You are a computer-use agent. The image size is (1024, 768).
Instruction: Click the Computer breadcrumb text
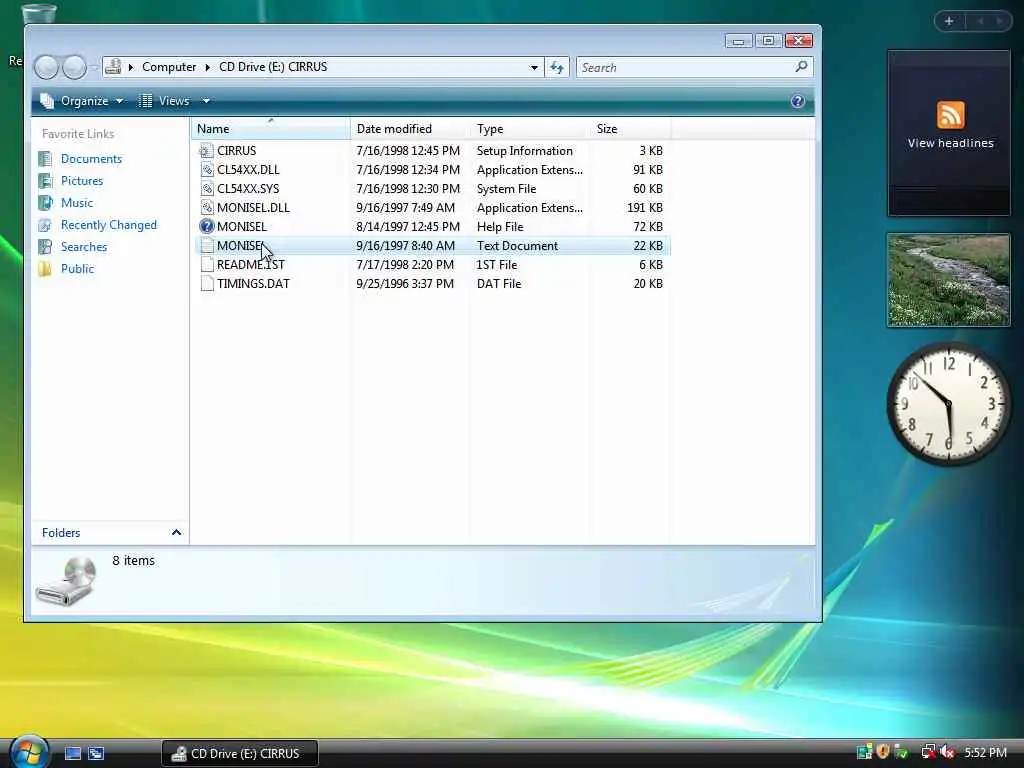pos(169,67)
